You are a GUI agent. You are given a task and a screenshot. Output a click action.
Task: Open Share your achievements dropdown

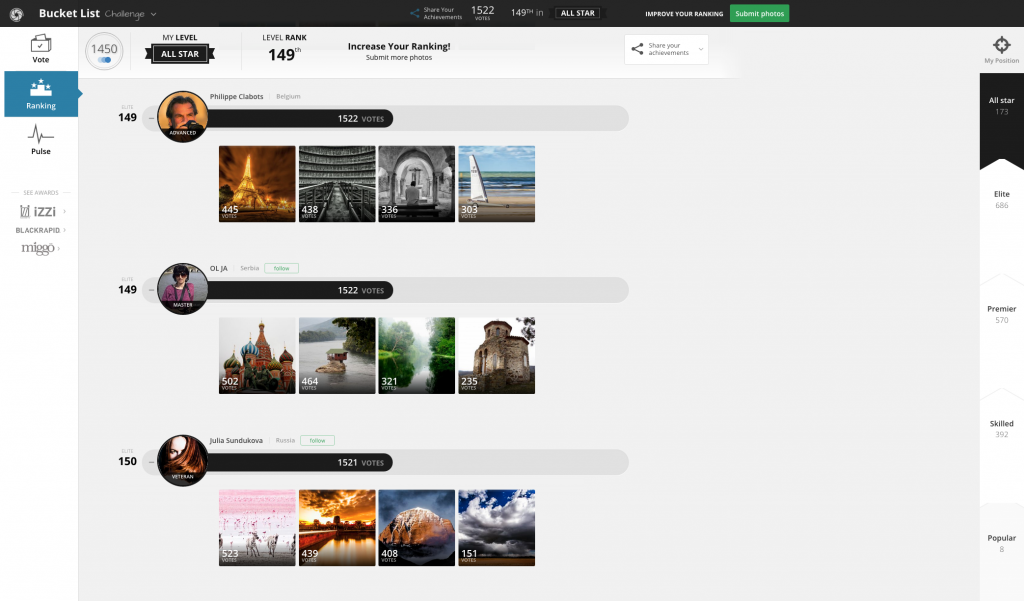point(666,49)
